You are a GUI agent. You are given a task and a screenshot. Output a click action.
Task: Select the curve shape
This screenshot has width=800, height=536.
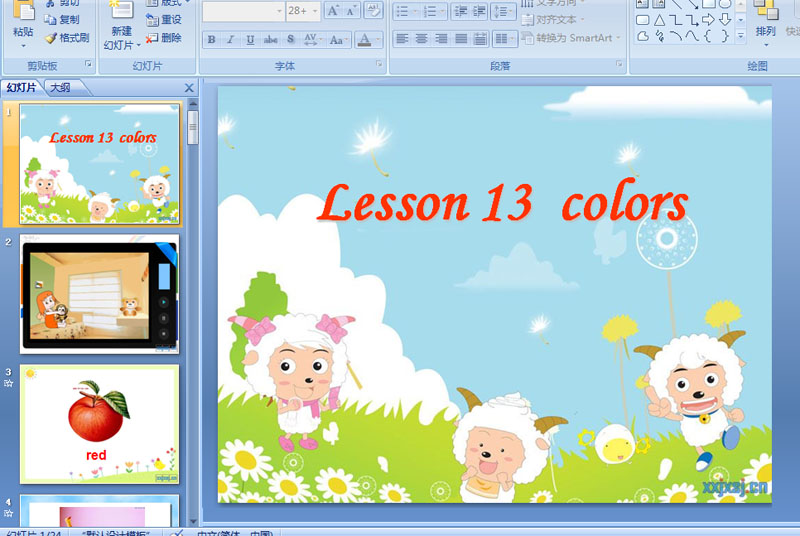pos(692,36)
